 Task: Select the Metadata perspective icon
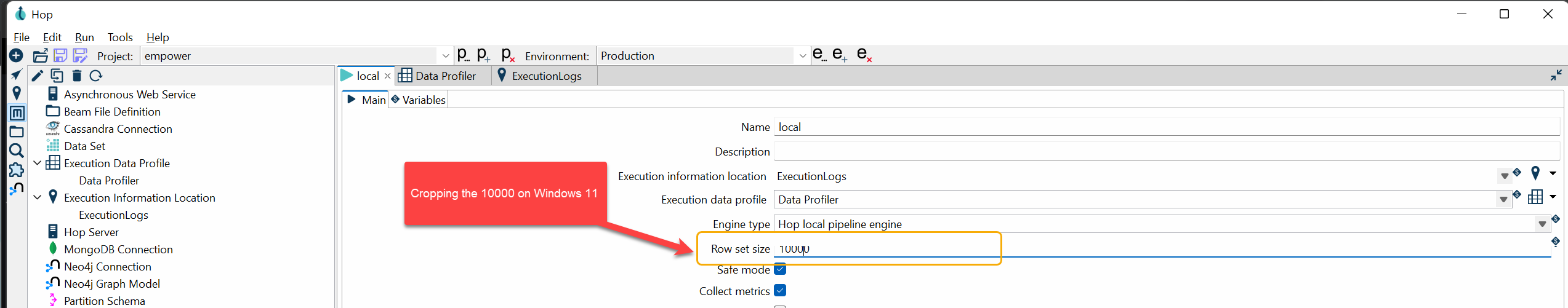point(17,113)
